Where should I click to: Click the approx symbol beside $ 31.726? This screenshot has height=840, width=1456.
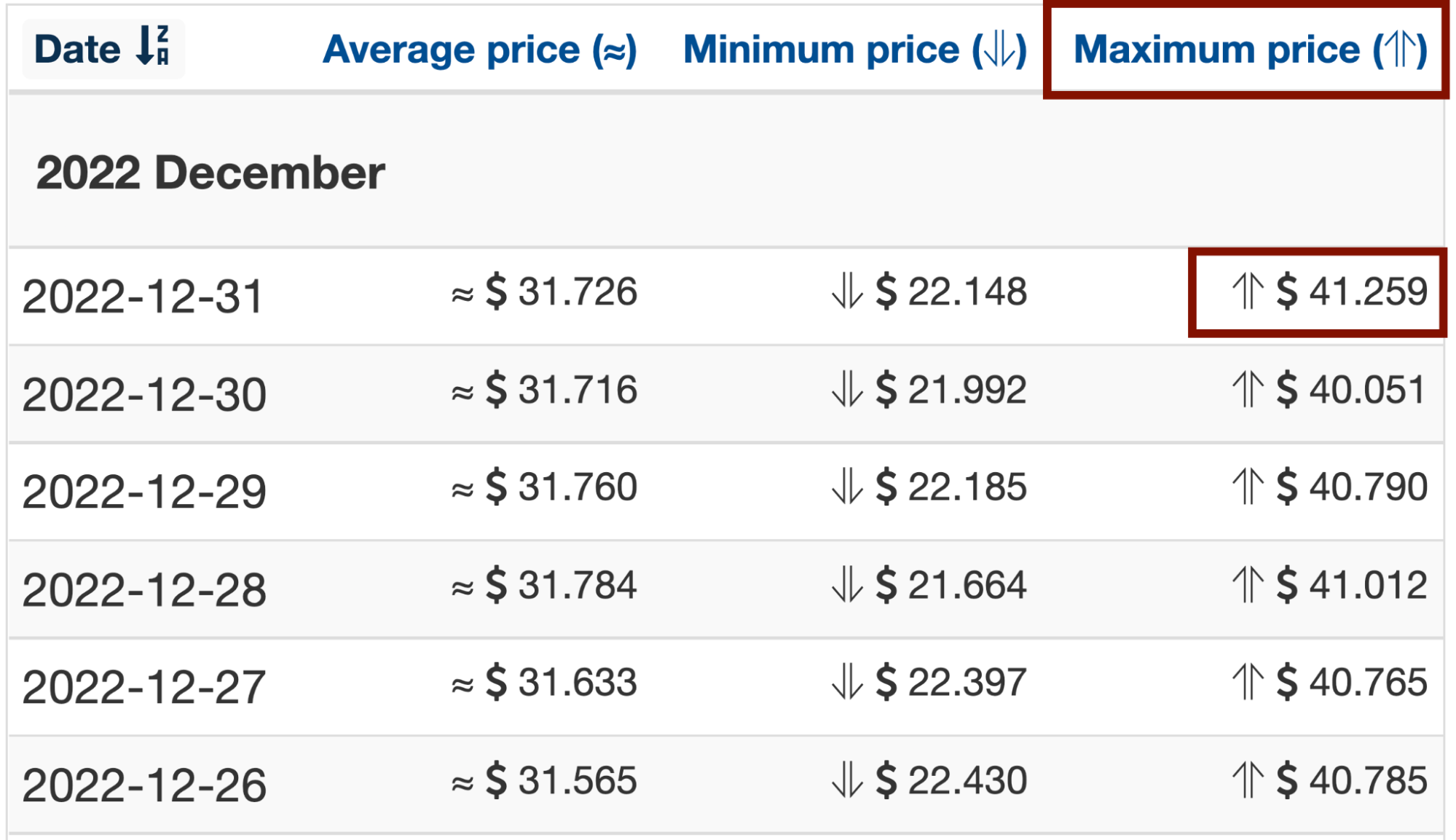tap(463, 294)
